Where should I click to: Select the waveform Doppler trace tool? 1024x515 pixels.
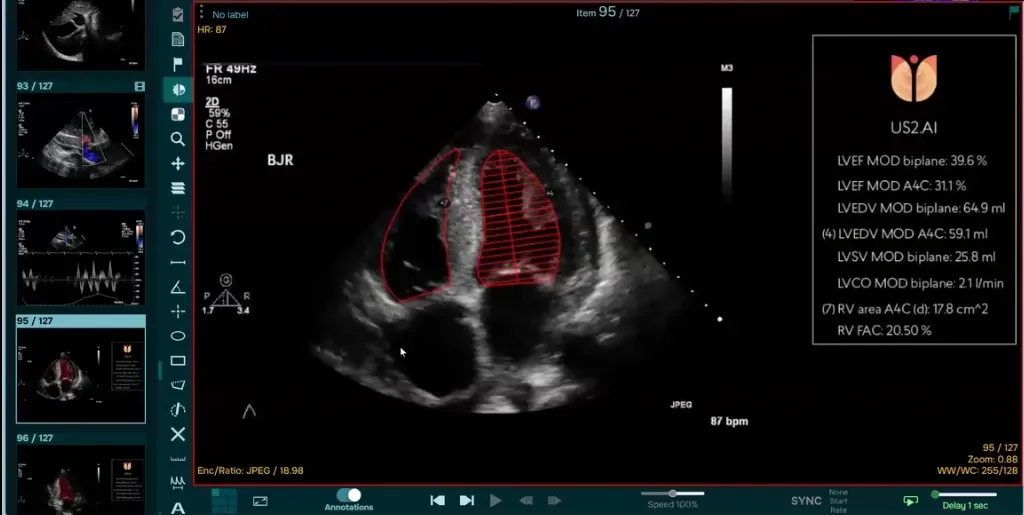tap(178, 483)
